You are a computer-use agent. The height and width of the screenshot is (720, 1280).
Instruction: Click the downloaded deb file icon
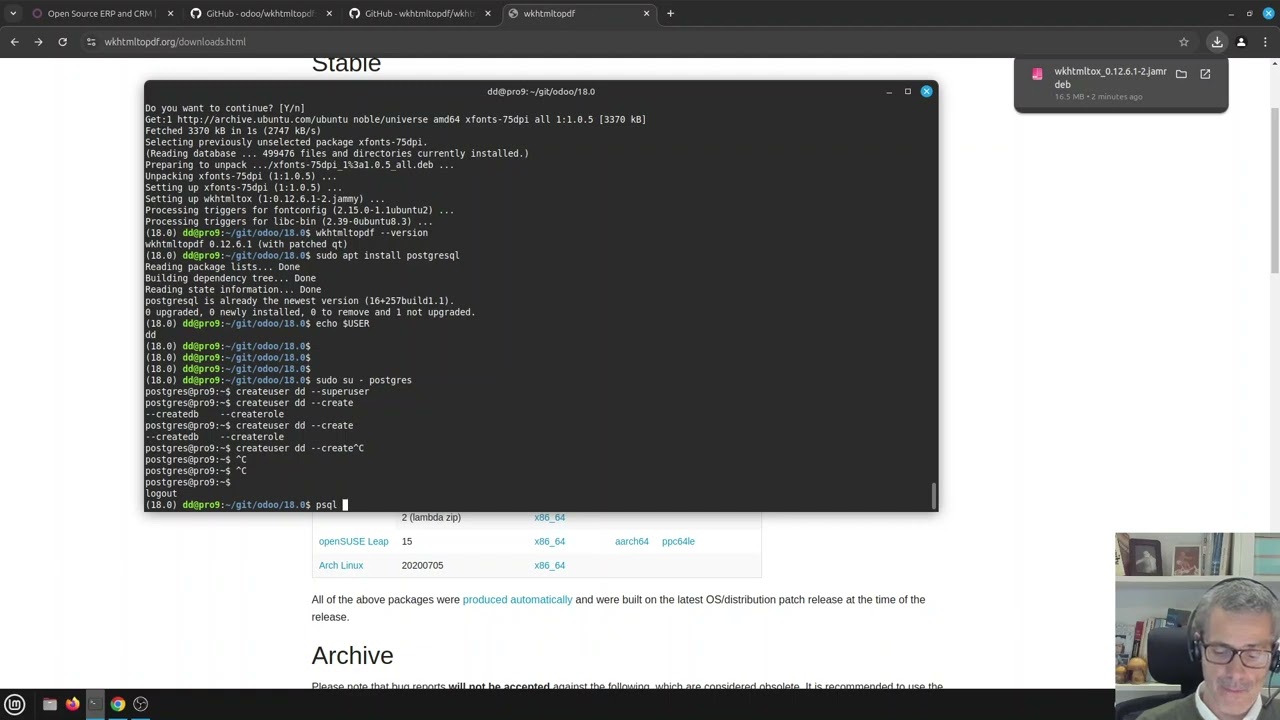pyautogui.click(x=1037, y=75)
